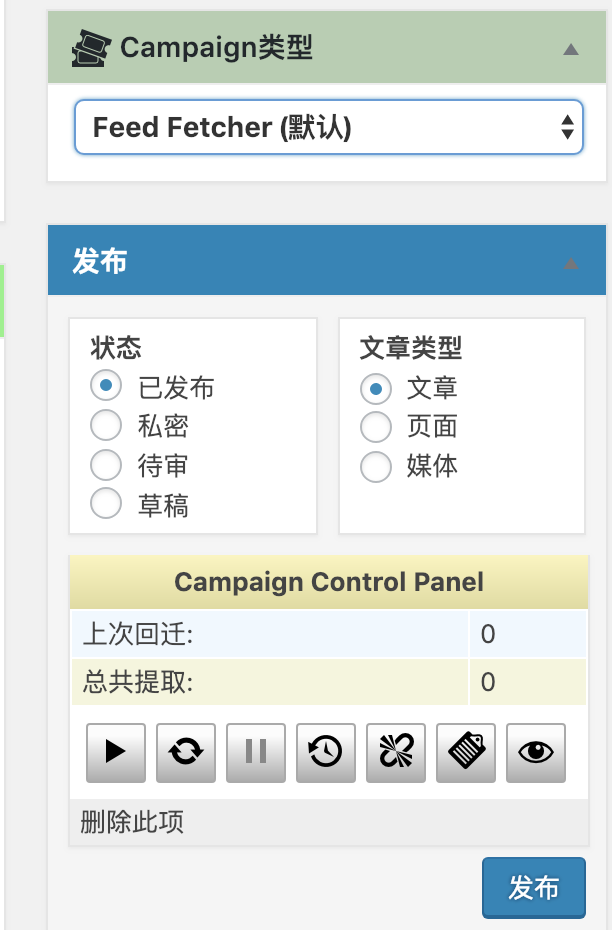612x930 pixels.
Task: Open the Feed Fetcher (默认) dropdown
Action: click(329, 127)
